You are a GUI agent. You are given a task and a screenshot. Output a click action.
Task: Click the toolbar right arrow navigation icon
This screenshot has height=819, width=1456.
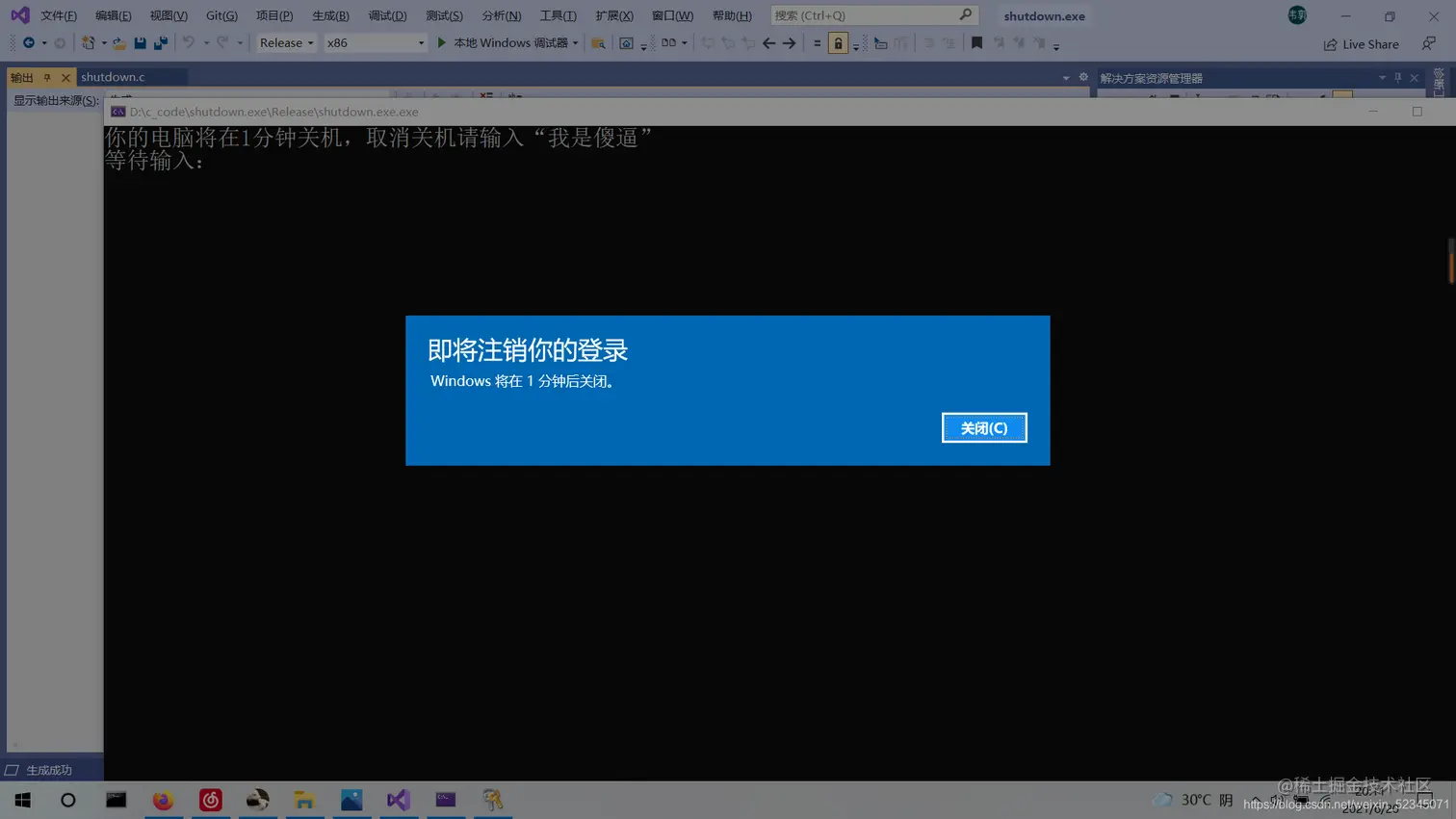pyautogui.click(x=789, y=43)
